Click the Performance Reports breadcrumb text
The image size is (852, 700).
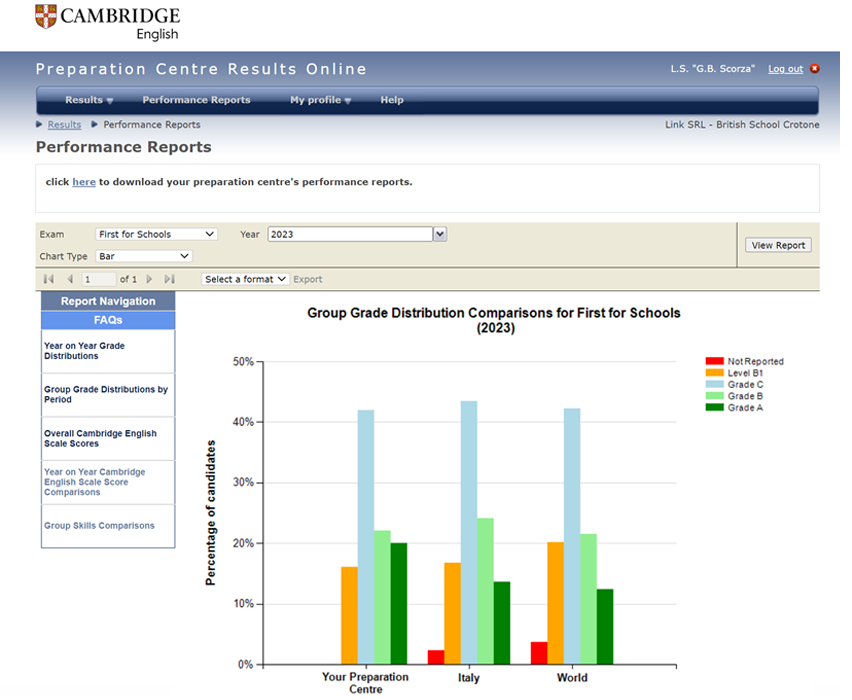tap(152, 124)
